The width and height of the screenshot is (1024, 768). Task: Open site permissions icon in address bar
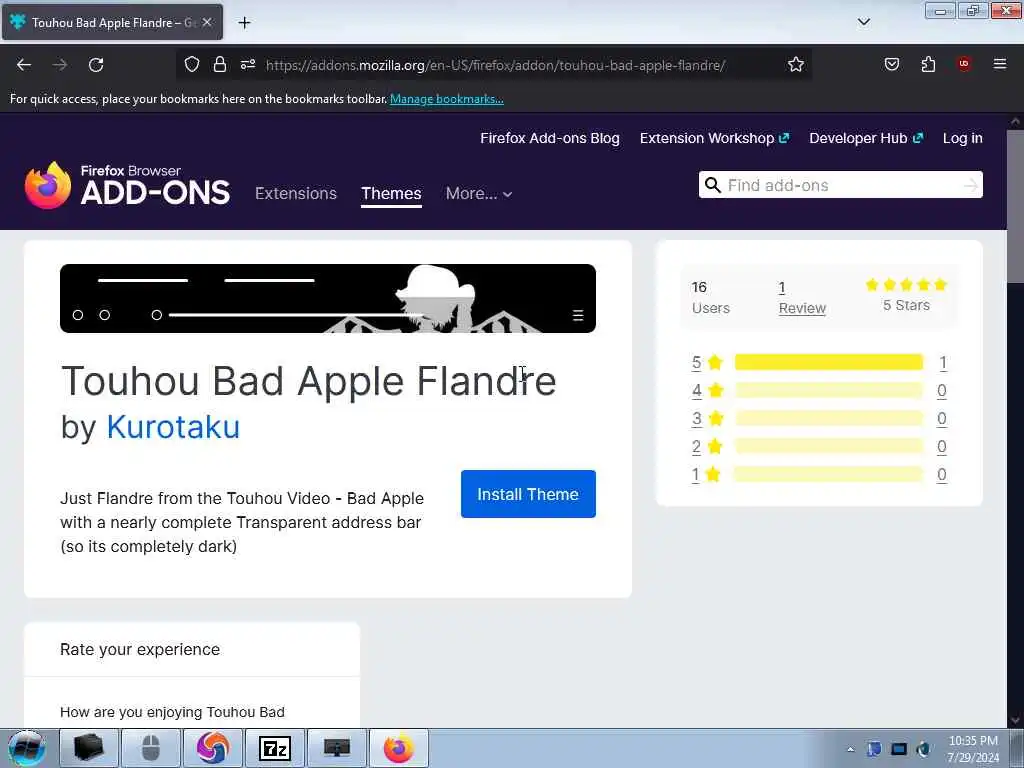(x=248, y=64)
